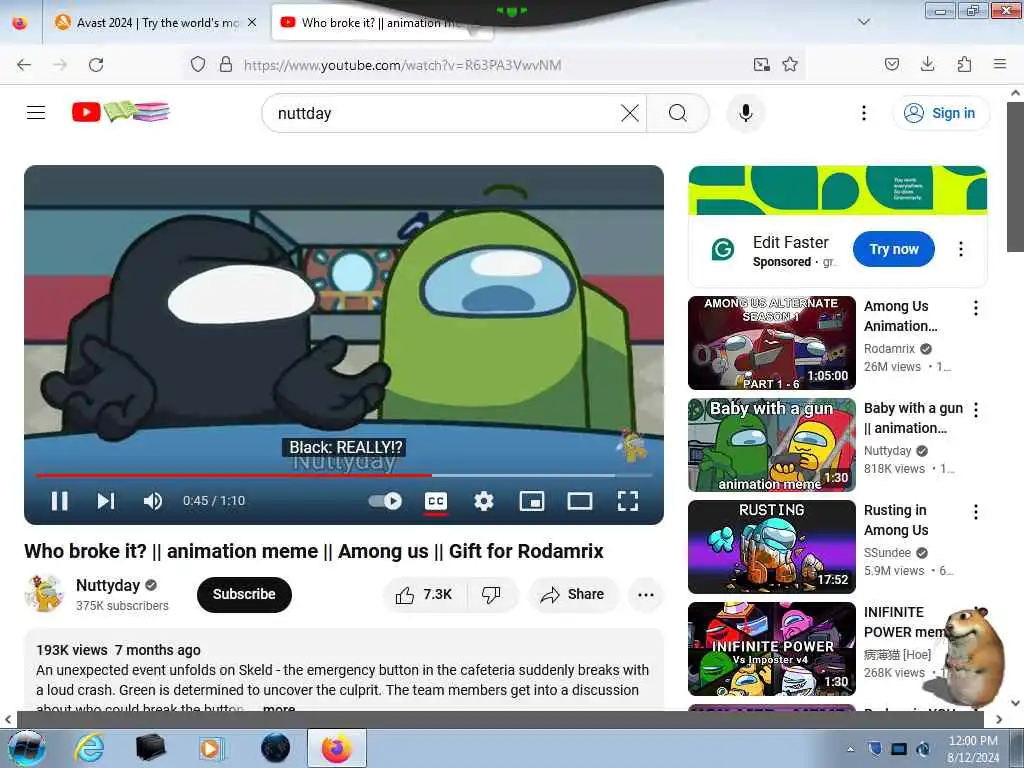The width and height of the screenshot is (1024, 768).
Task: Bookmark this page with star
Action: (790, 64)
